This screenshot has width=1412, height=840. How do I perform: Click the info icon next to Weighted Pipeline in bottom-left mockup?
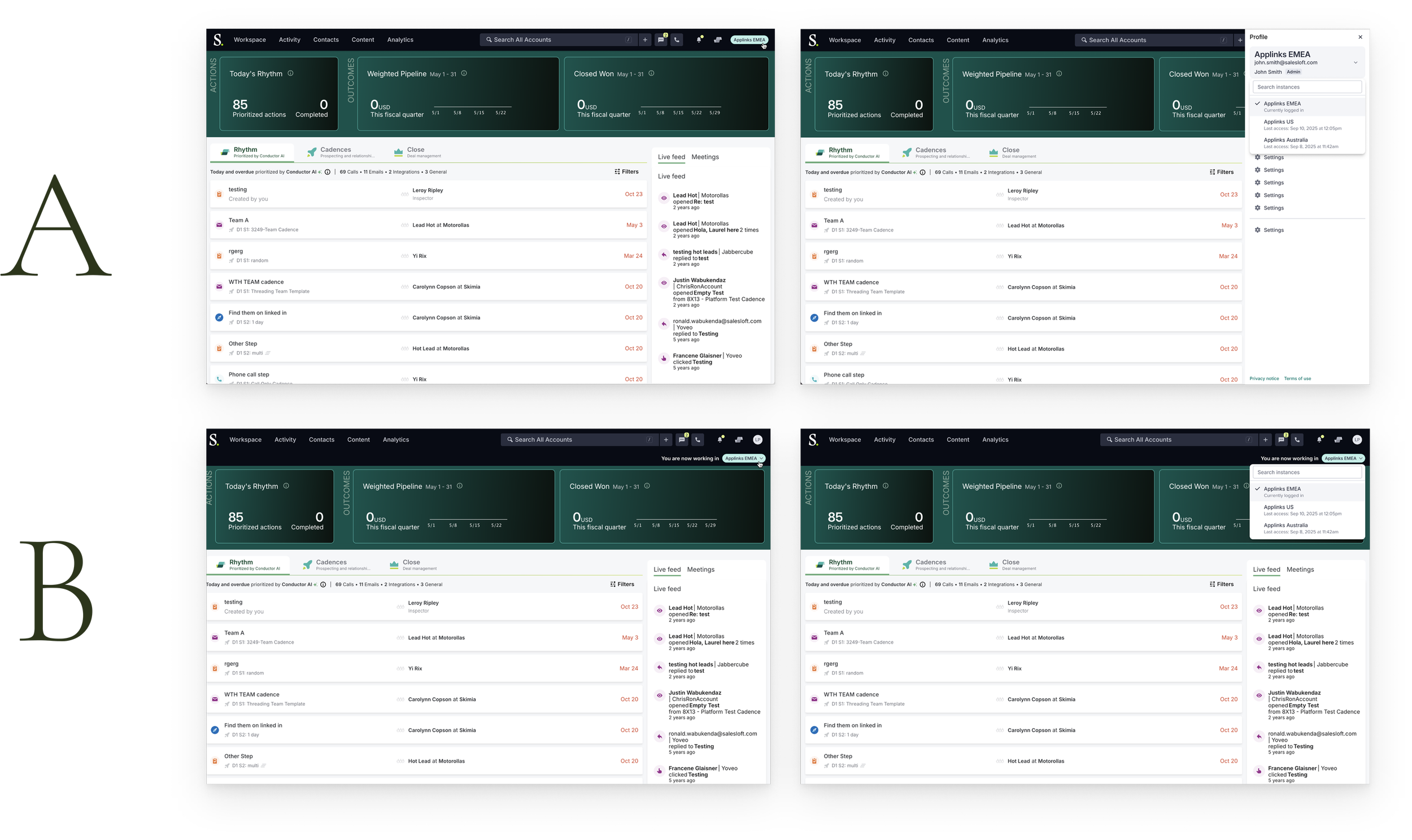pos(460,485)
